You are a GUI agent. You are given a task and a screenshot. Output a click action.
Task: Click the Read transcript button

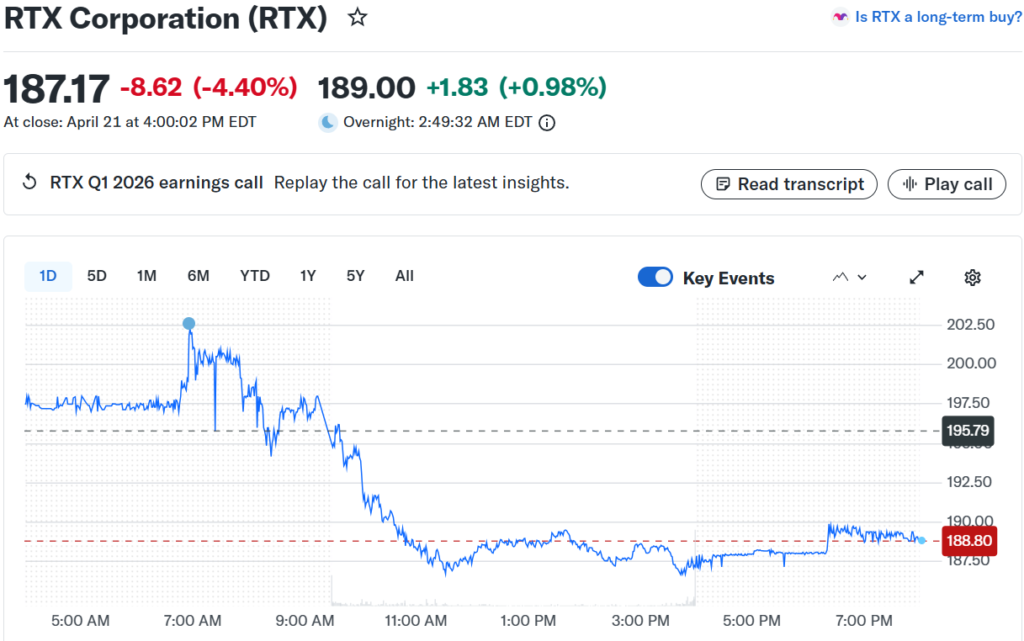(x=789, y=184)
